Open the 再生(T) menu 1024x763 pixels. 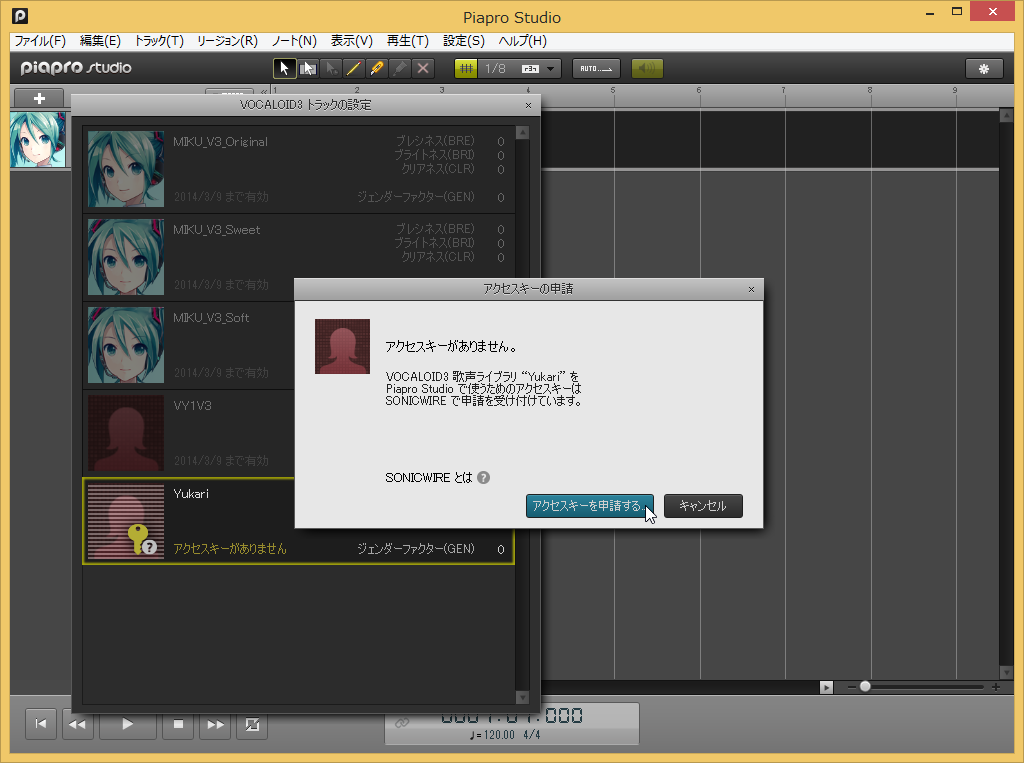pyautogui.click(x=408, y=41)
